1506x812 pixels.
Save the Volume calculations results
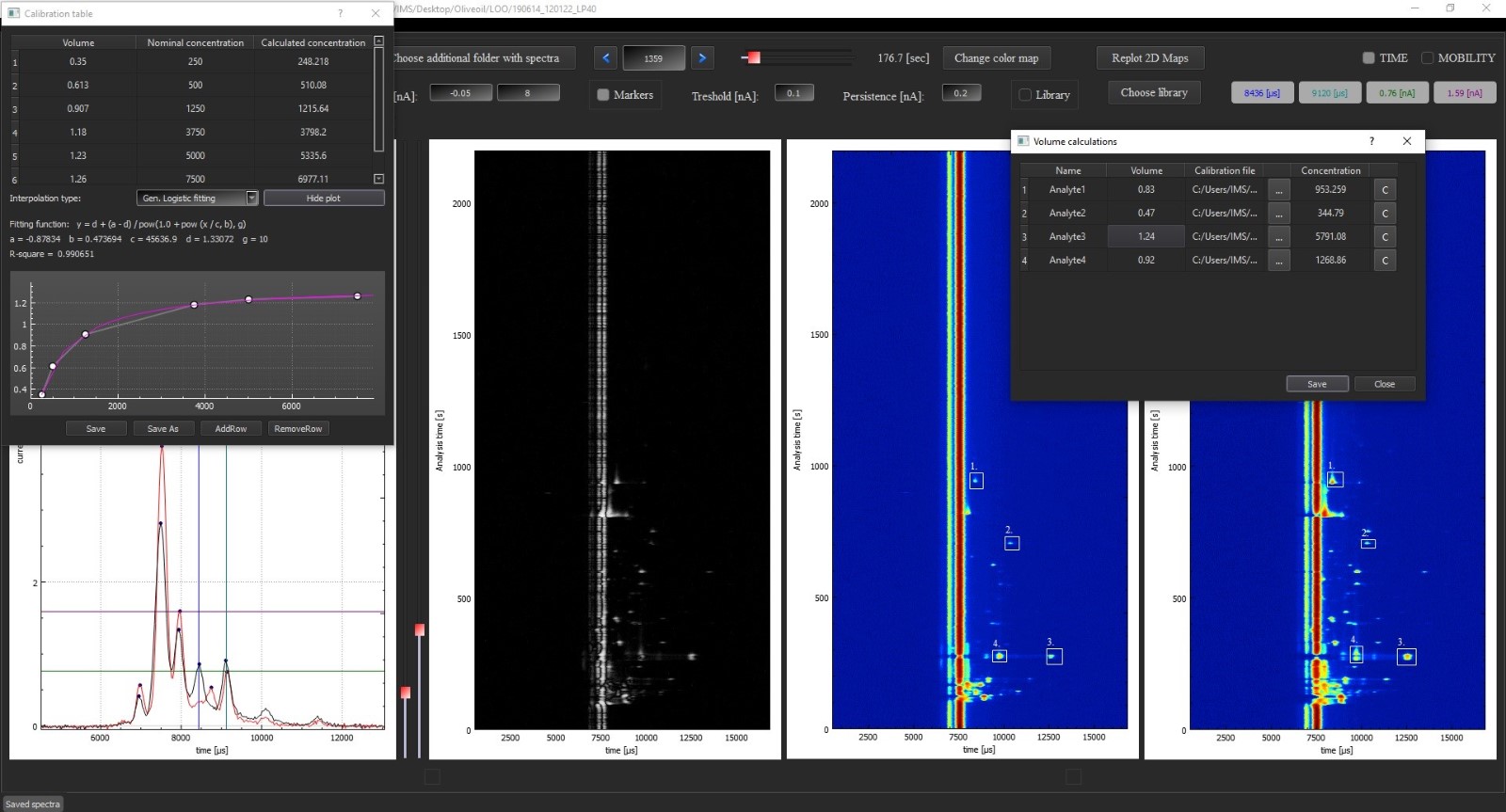coord(1317,384)
